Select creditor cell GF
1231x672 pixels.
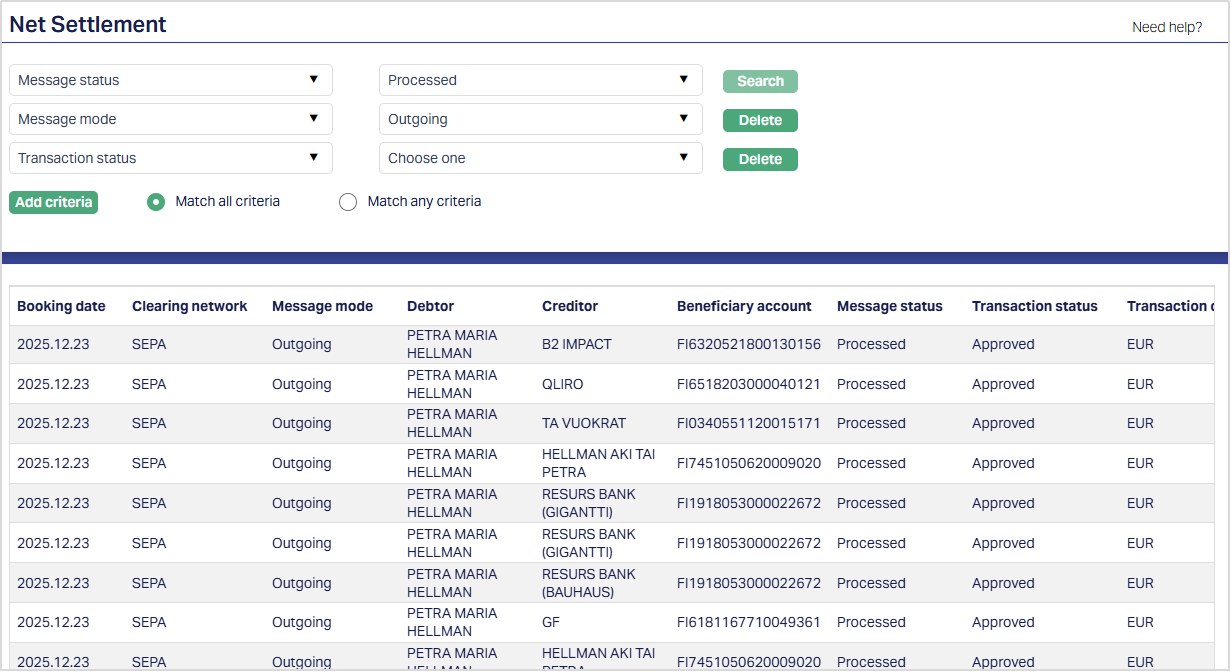pyautogui.click(x=551, y=622)
